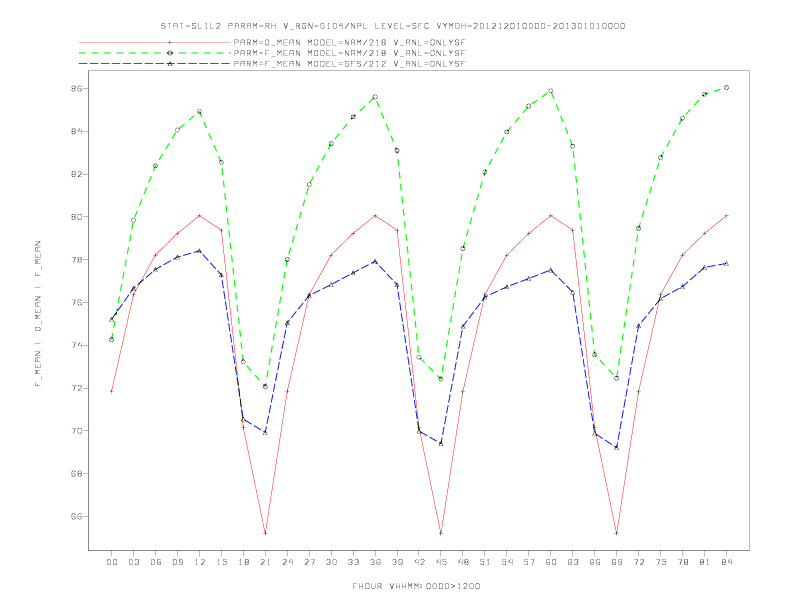Screen dimensions: 792x612
Task: Click x-axis tick label 09
Action: pos(178,562)
